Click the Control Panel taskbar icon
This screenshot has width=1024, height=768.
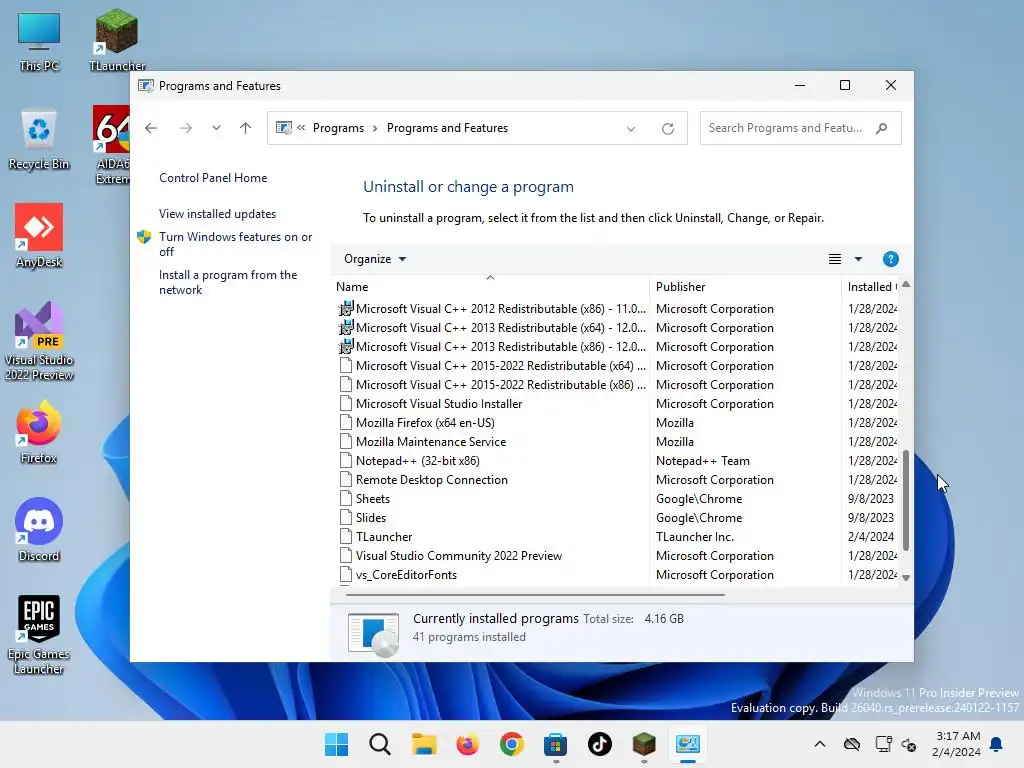688,744
